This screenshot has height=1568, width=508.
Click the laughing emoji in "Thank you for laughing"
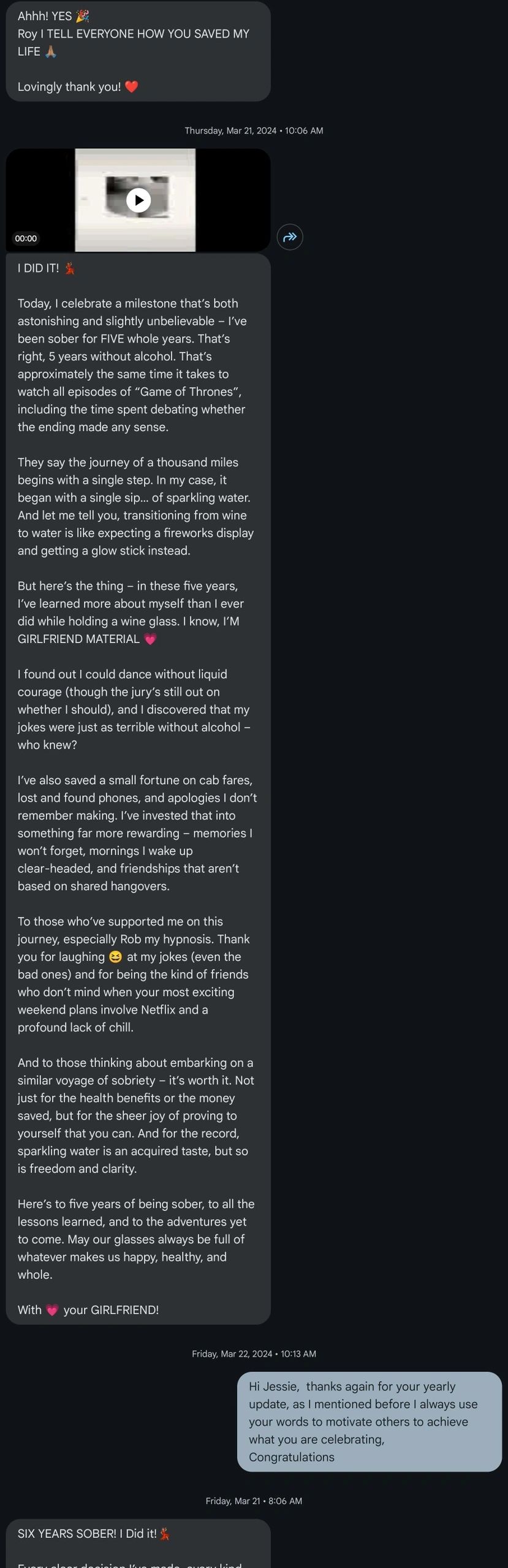pos(115,957)
